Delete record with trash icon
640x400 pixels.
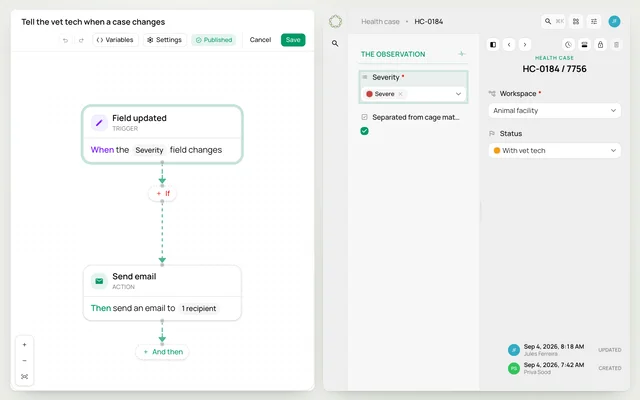[616, 44]
